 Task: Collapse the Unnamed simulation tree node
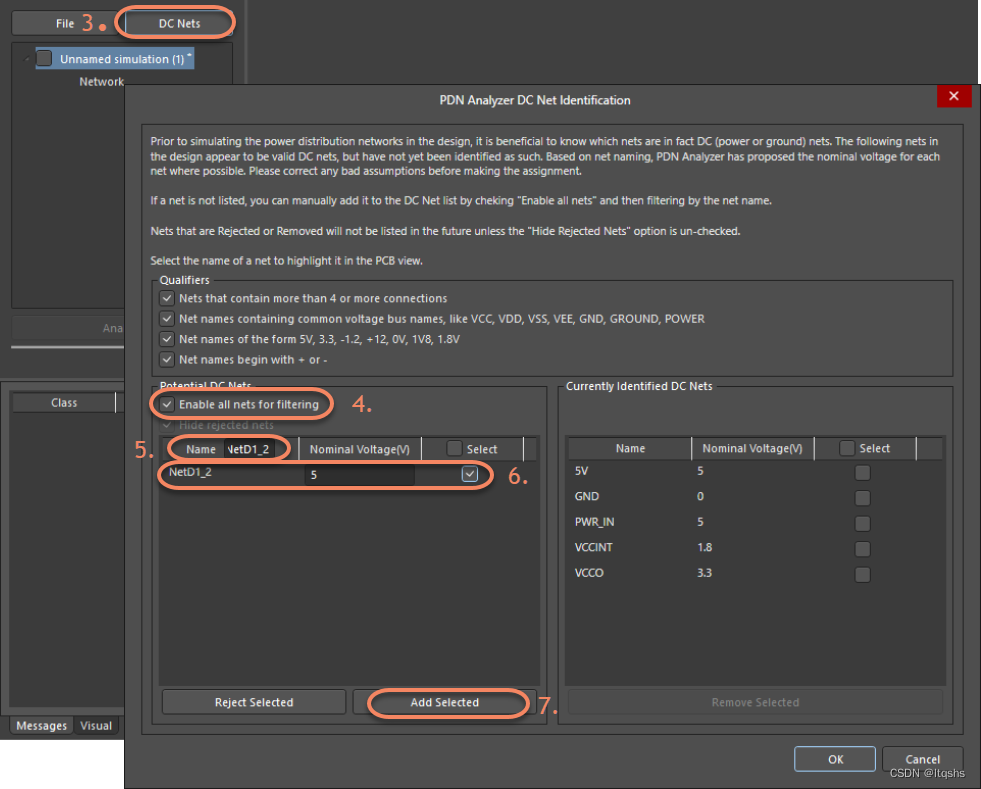(x=26, y=59)
